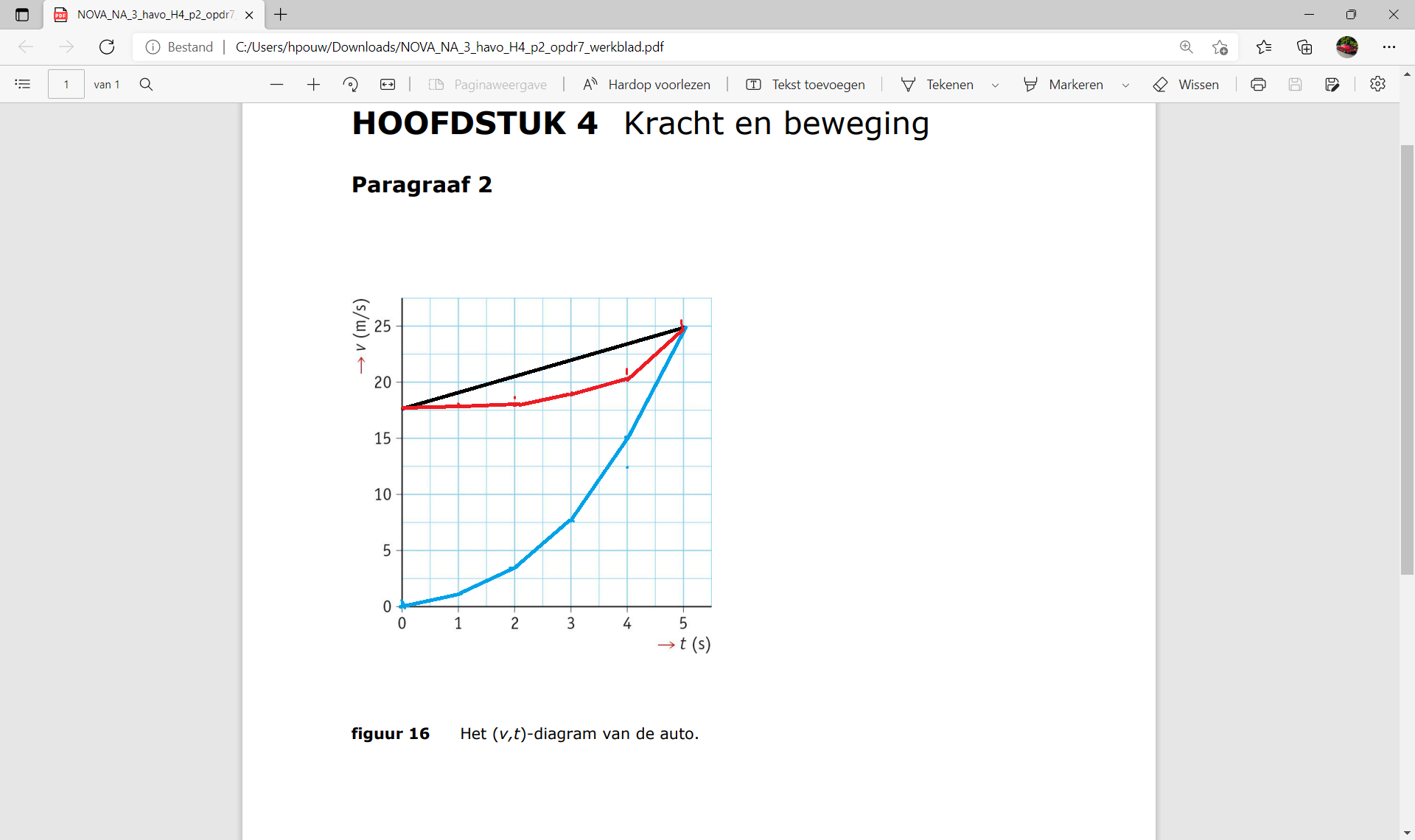Expand Markeren highlight options dropdown

1126,85
